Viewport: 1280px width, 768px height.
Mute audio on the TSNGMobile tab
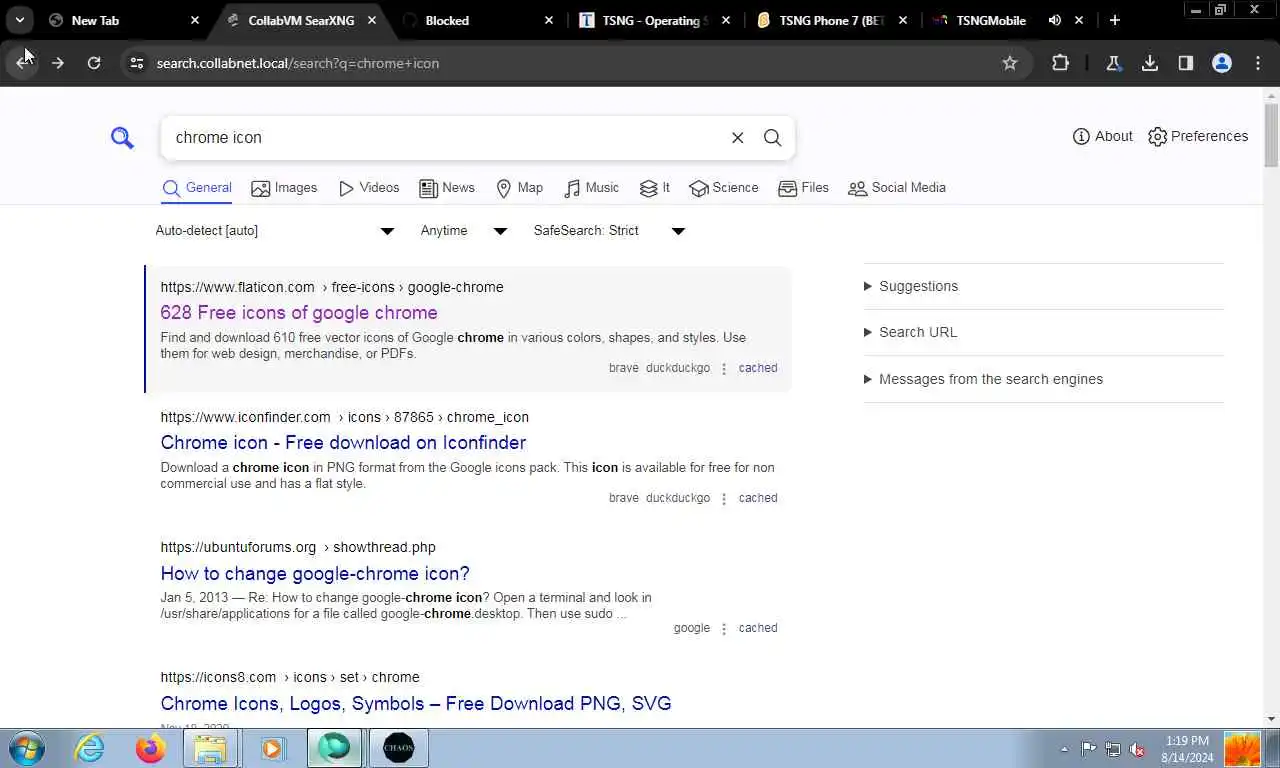click(1054, 20)
